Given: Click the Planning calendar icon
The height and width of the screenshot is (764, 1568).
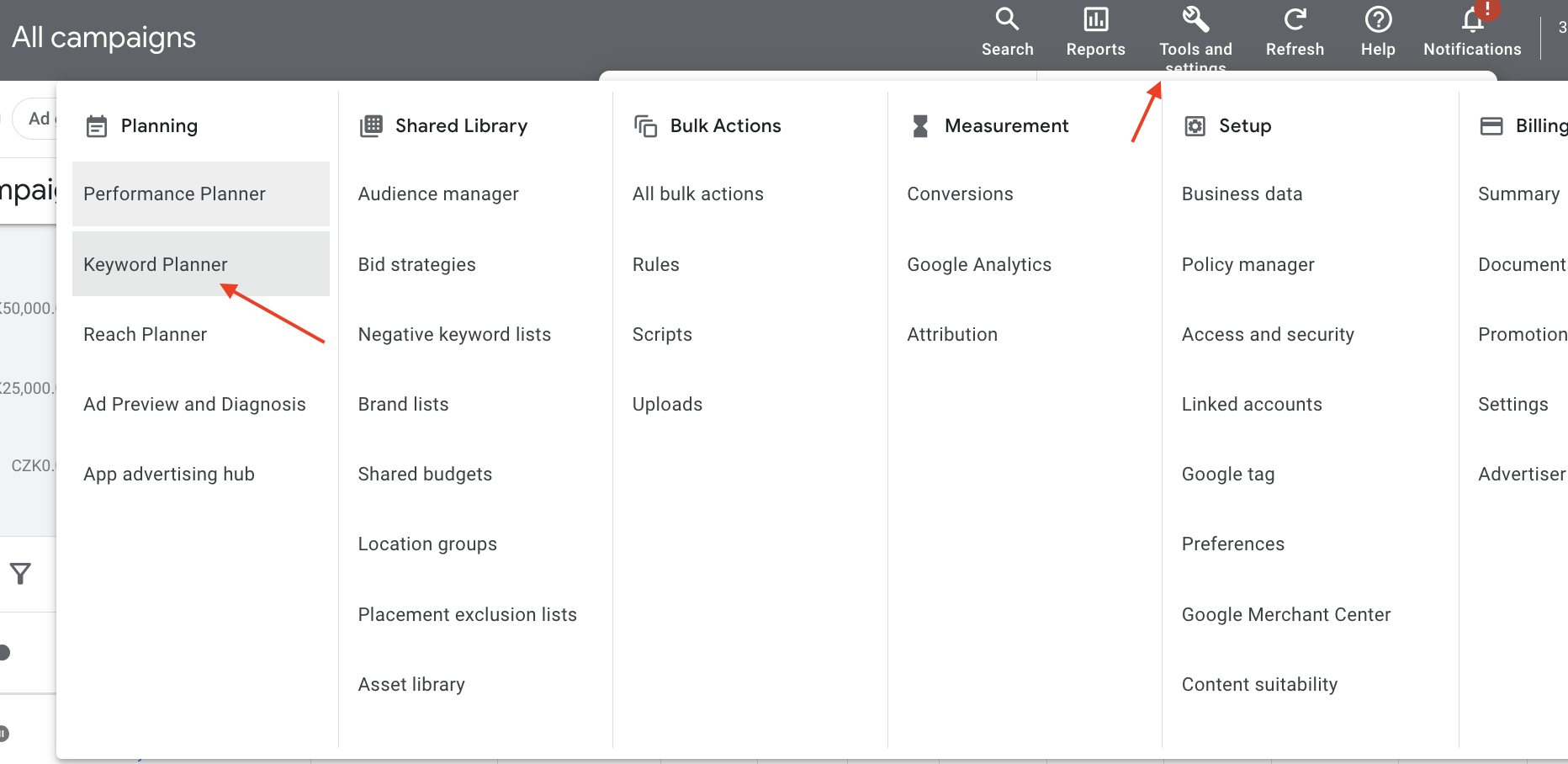Looking at the screenshot, I should click(x=97, y=126).
